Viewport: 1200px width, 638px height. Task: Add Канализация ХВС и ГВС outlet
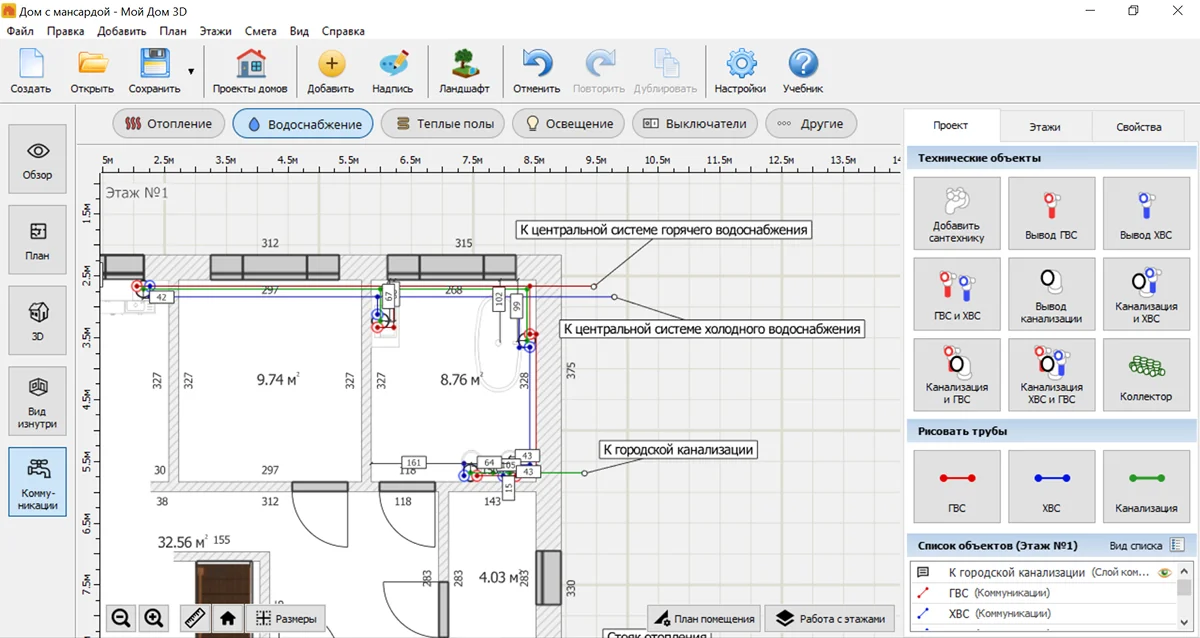click(1051, 374)
